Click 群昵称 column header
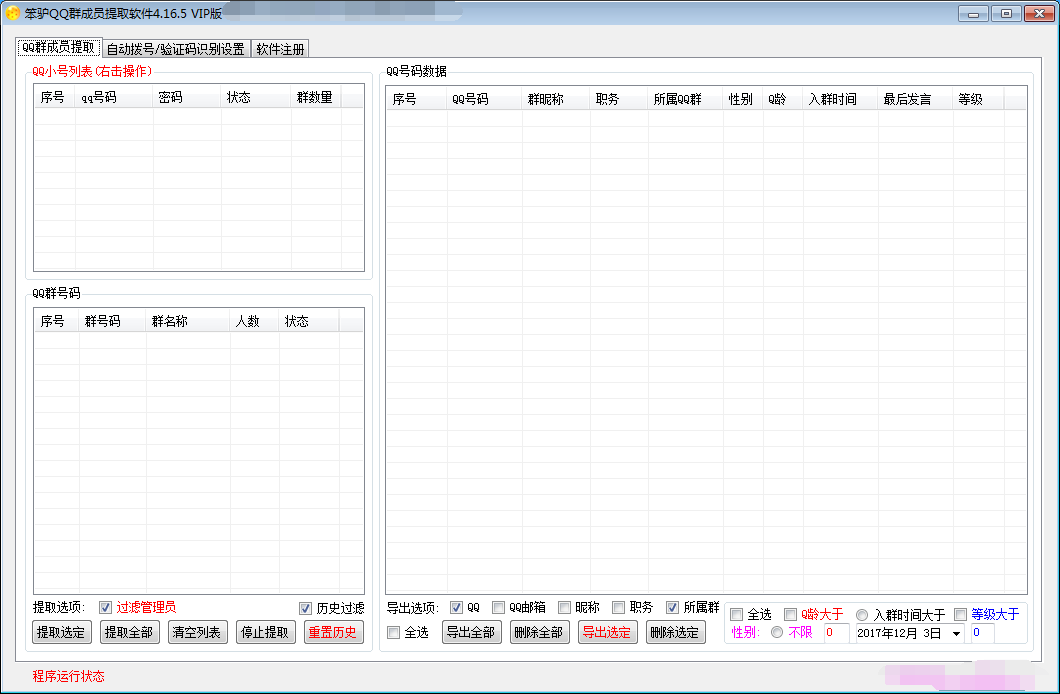The width and height of the screenshot is (1060, 694). click(555, 99)
